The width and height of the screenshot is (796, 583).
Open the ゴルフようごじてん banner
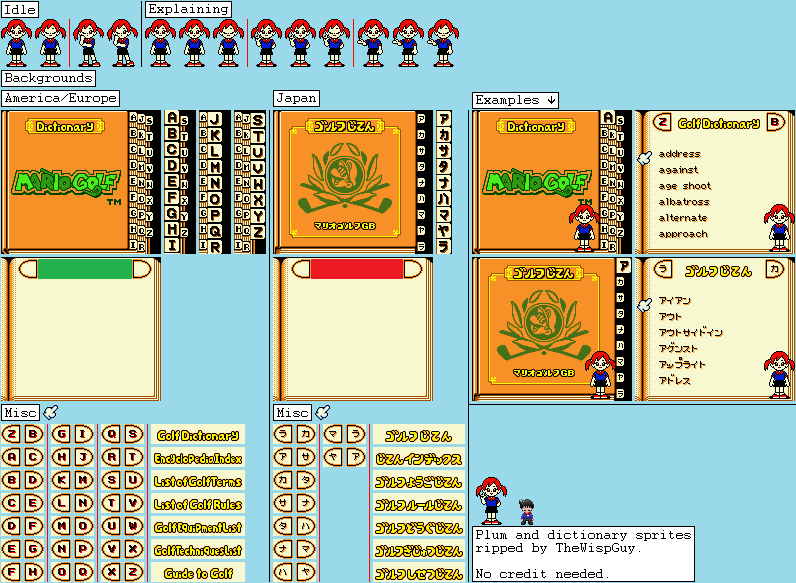click(419, 481)
